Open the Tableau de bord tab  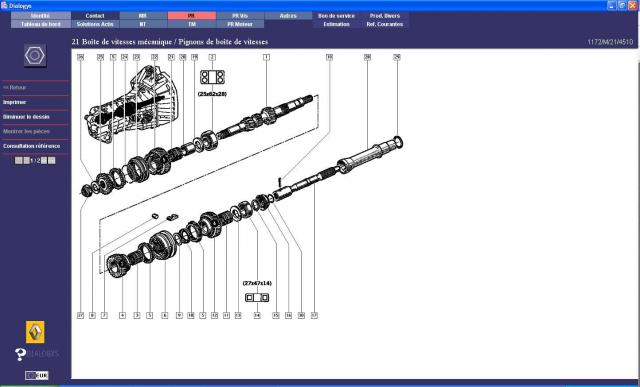pos(40,24)
